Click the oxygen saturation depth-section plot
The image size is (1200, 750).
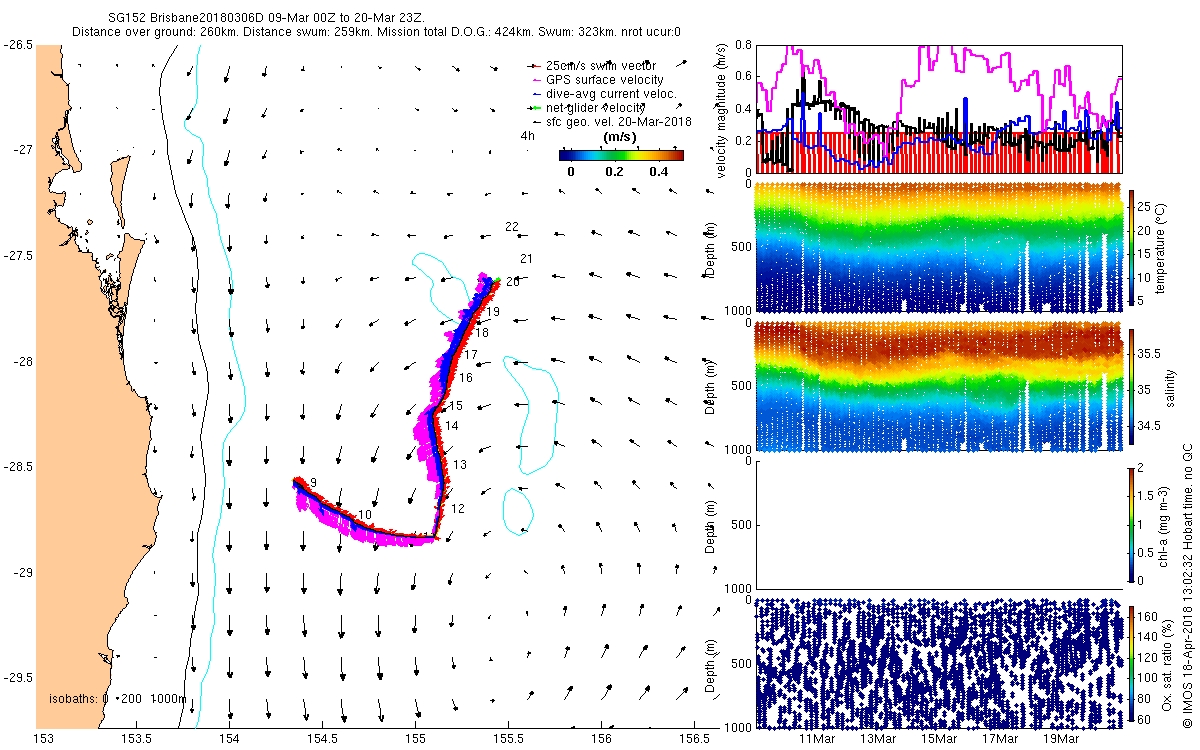tap(940, 663)
